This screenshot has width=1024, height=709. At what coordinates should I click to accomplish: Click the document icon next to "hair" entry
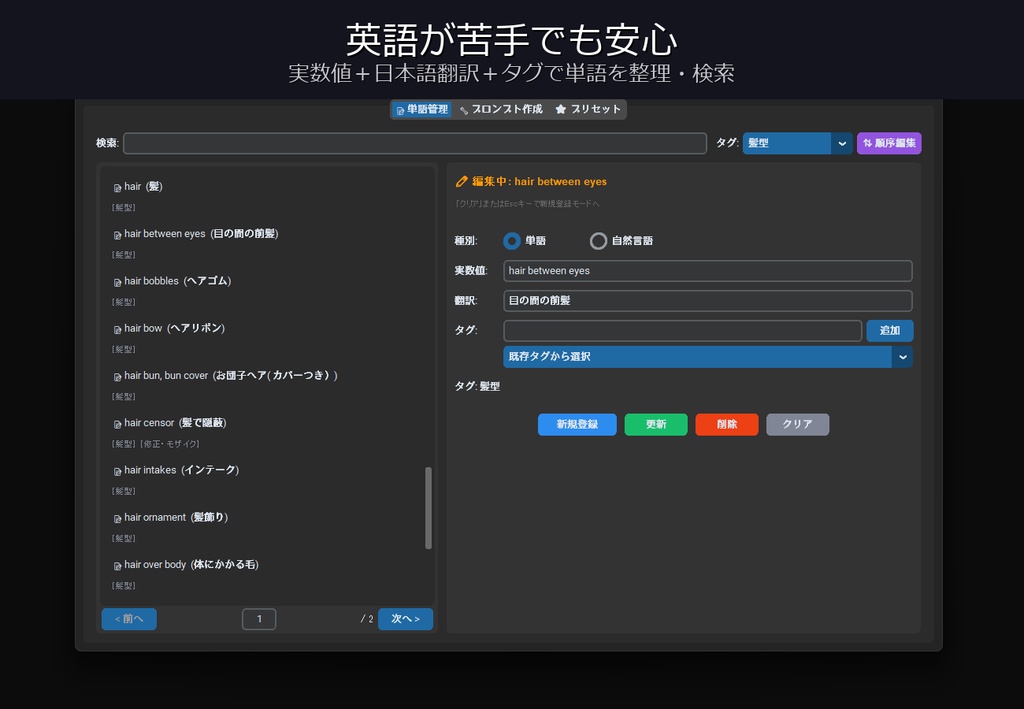pyautogui.click(x=117, y=186)
